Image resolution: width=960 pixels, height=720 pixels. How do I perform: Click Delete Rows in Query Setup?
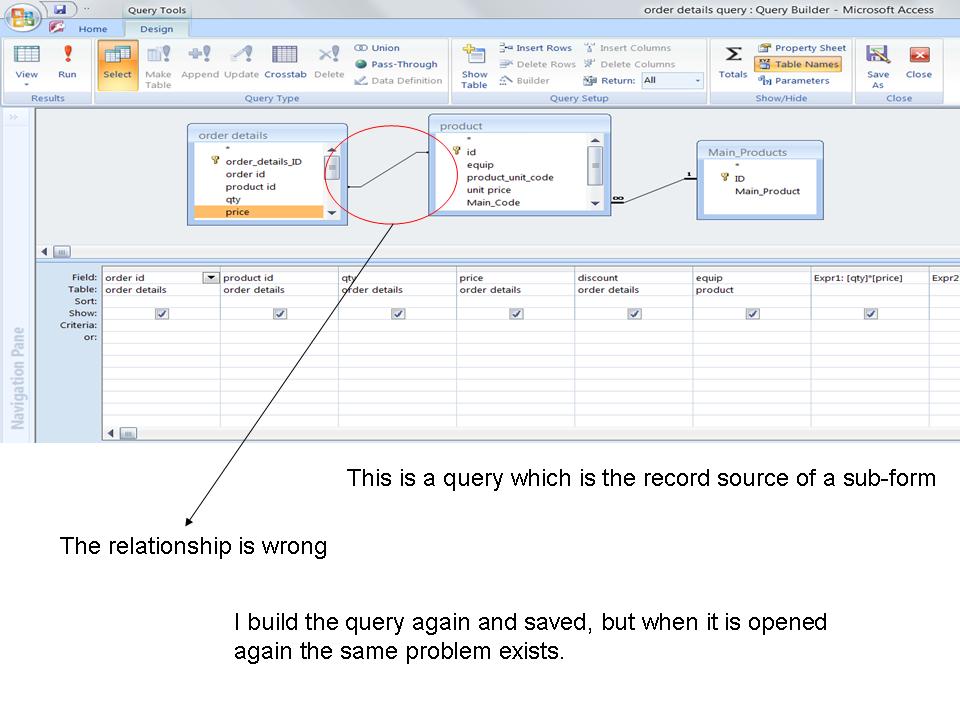(x=538, y=64)
